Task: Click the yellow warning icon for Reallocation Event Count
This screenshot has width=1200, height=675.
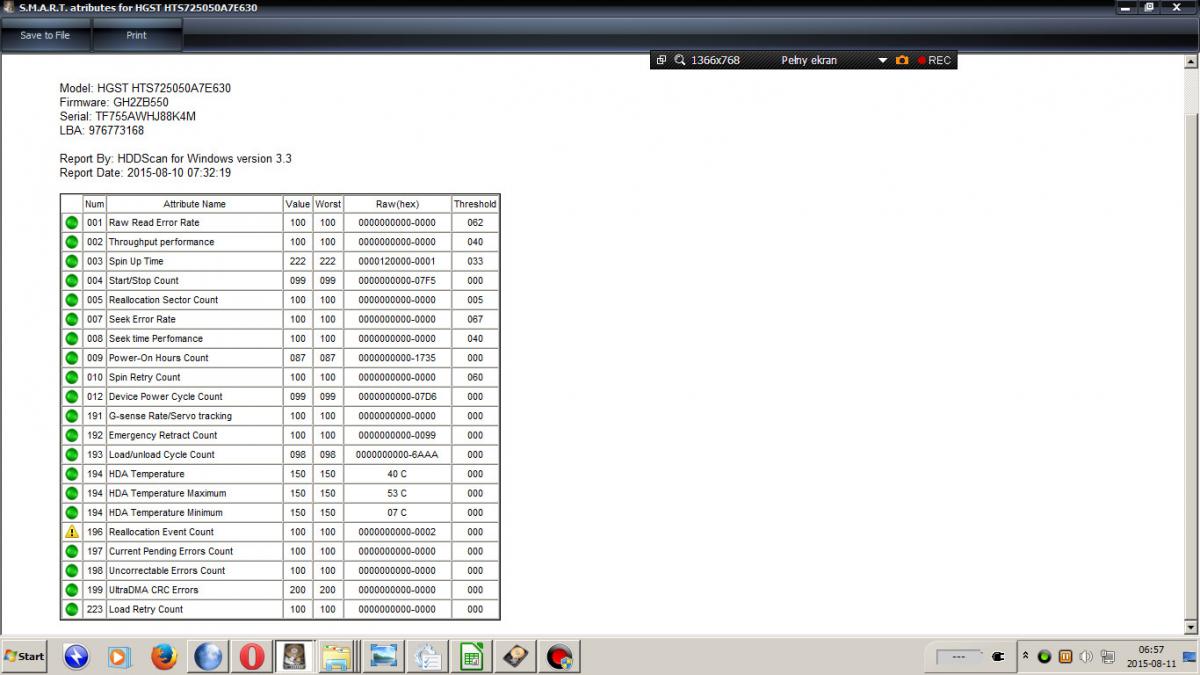Action: (72, 532)
